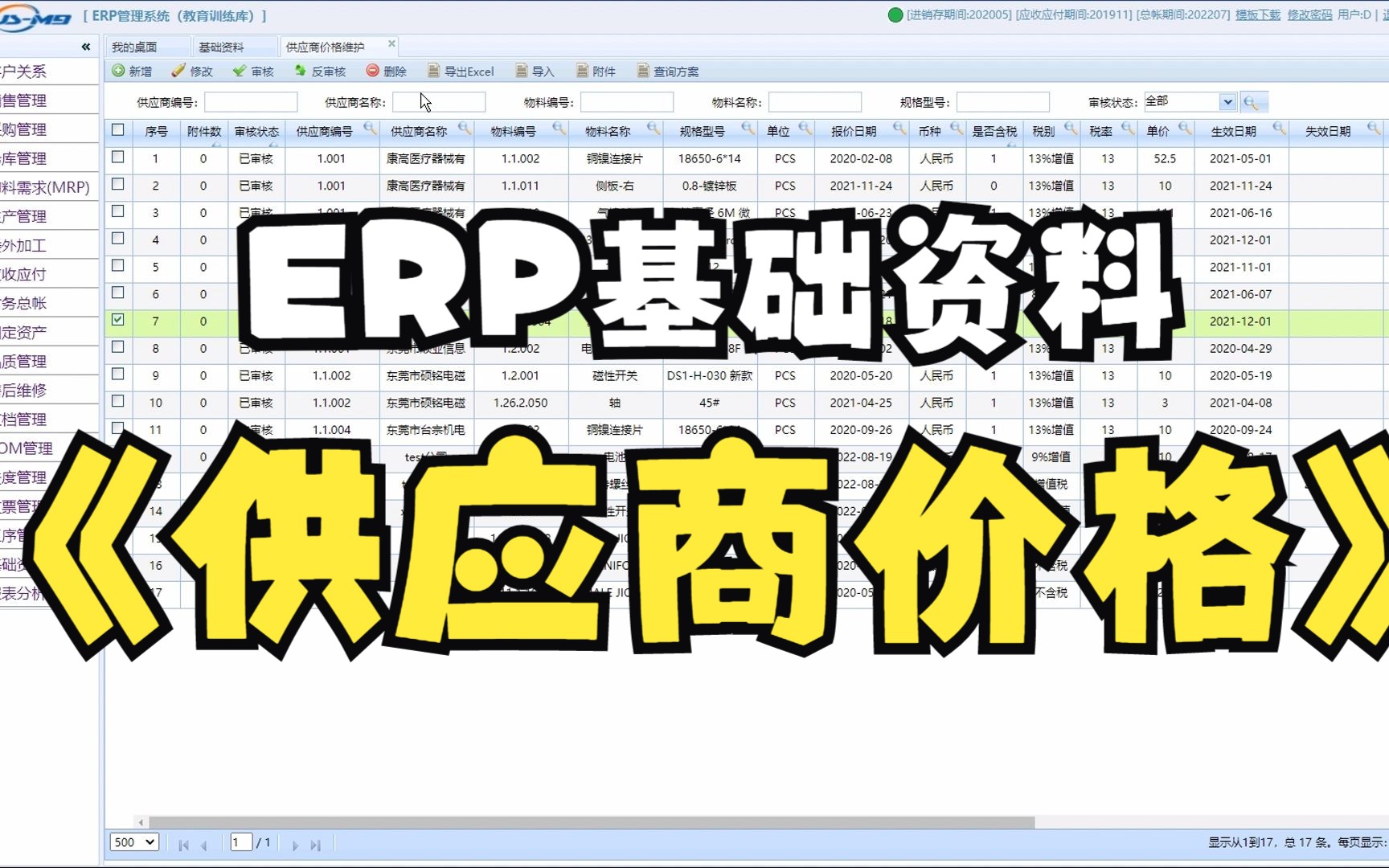
Task: Click the 修改密码 link at top
Action: pyautogui.click(x=1309, y=14)
